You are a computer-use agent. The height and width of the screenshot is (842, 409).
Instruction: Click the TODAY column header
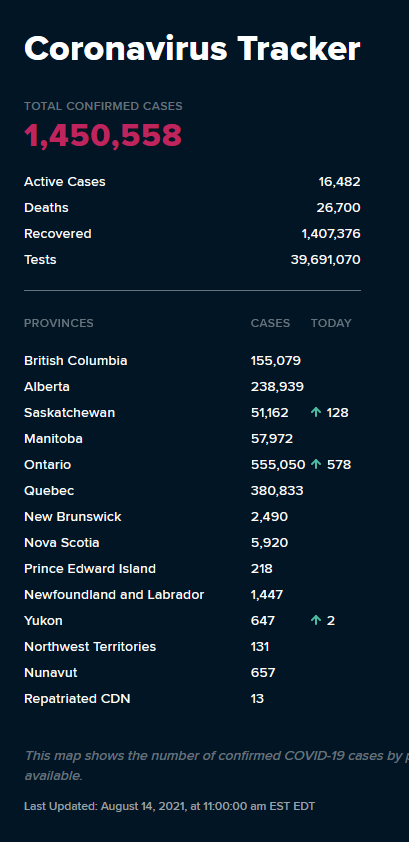(331, 323)
